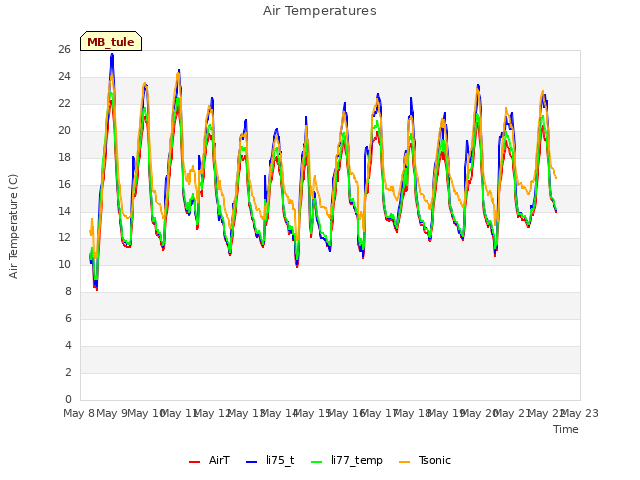Click the 26 y-axis tick label
The image size is (640, 480).
(x=64, y=49)
